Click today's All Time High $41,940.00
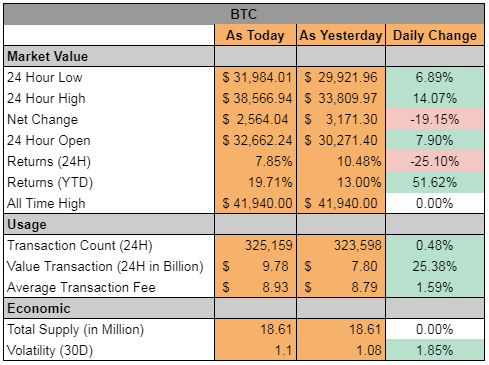Viewport: 489px width, 365px height. (255, 203)
